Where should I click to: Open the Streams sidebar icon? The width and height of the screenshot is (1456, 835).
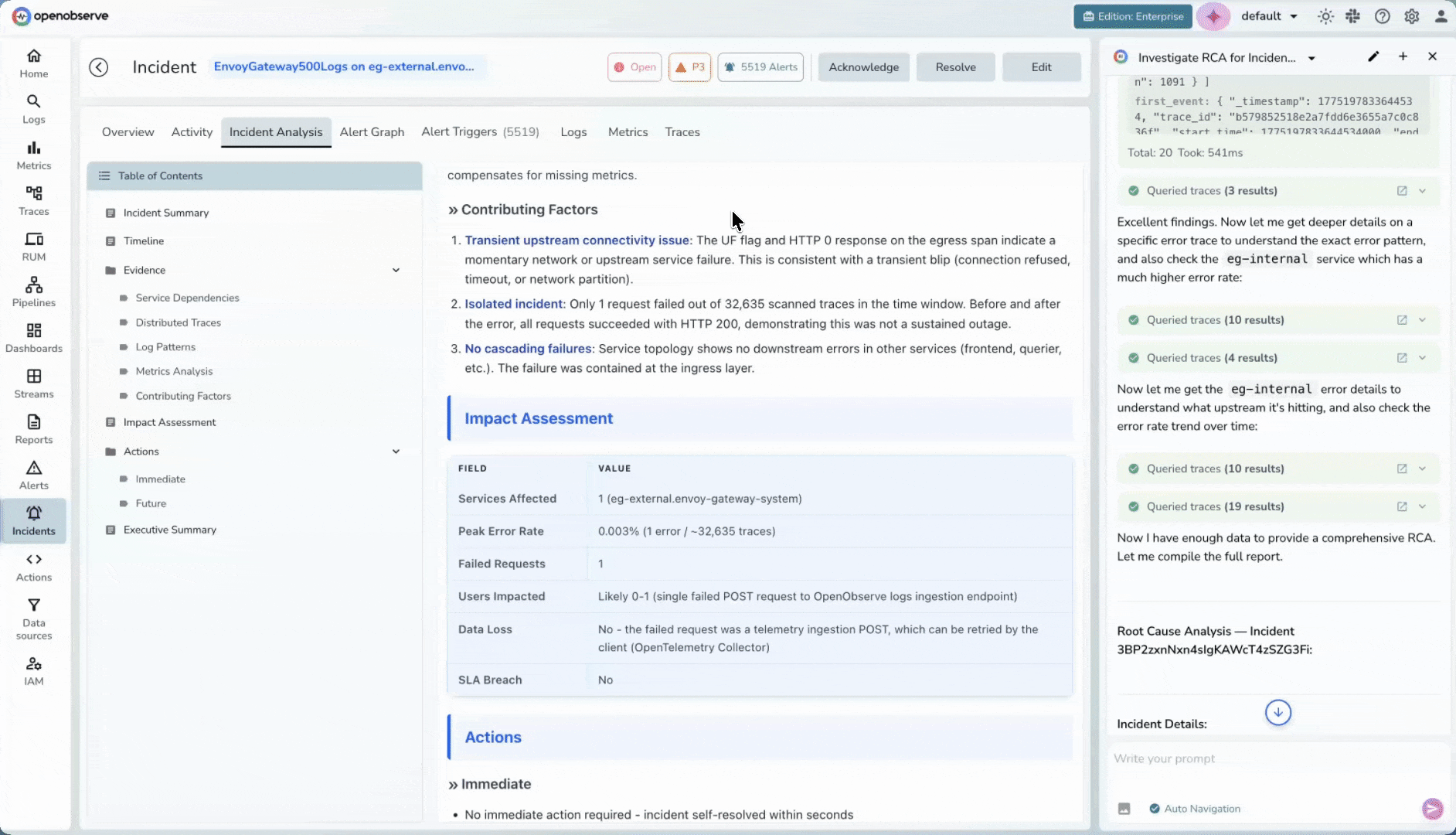33,383
